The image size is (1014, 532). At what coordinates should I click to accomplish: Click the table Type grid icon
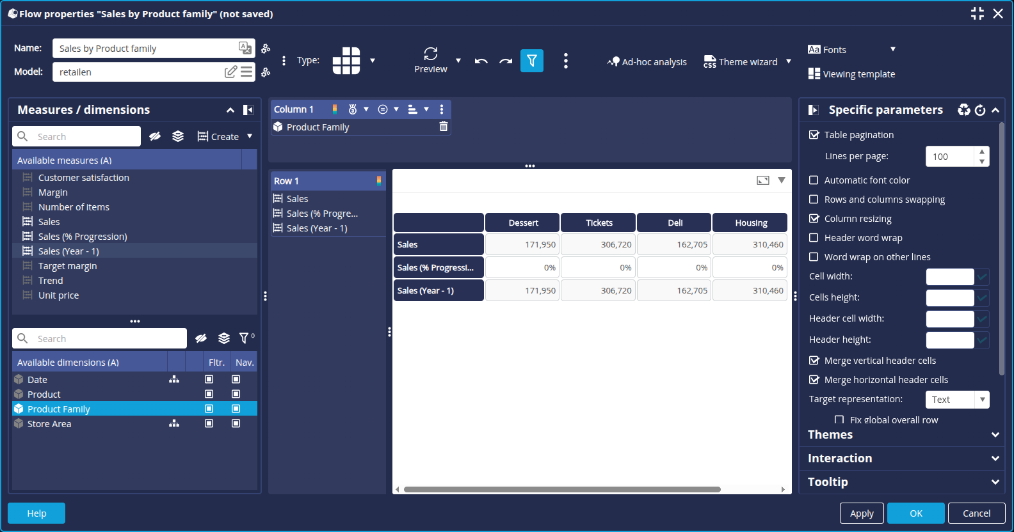point(346,60)
